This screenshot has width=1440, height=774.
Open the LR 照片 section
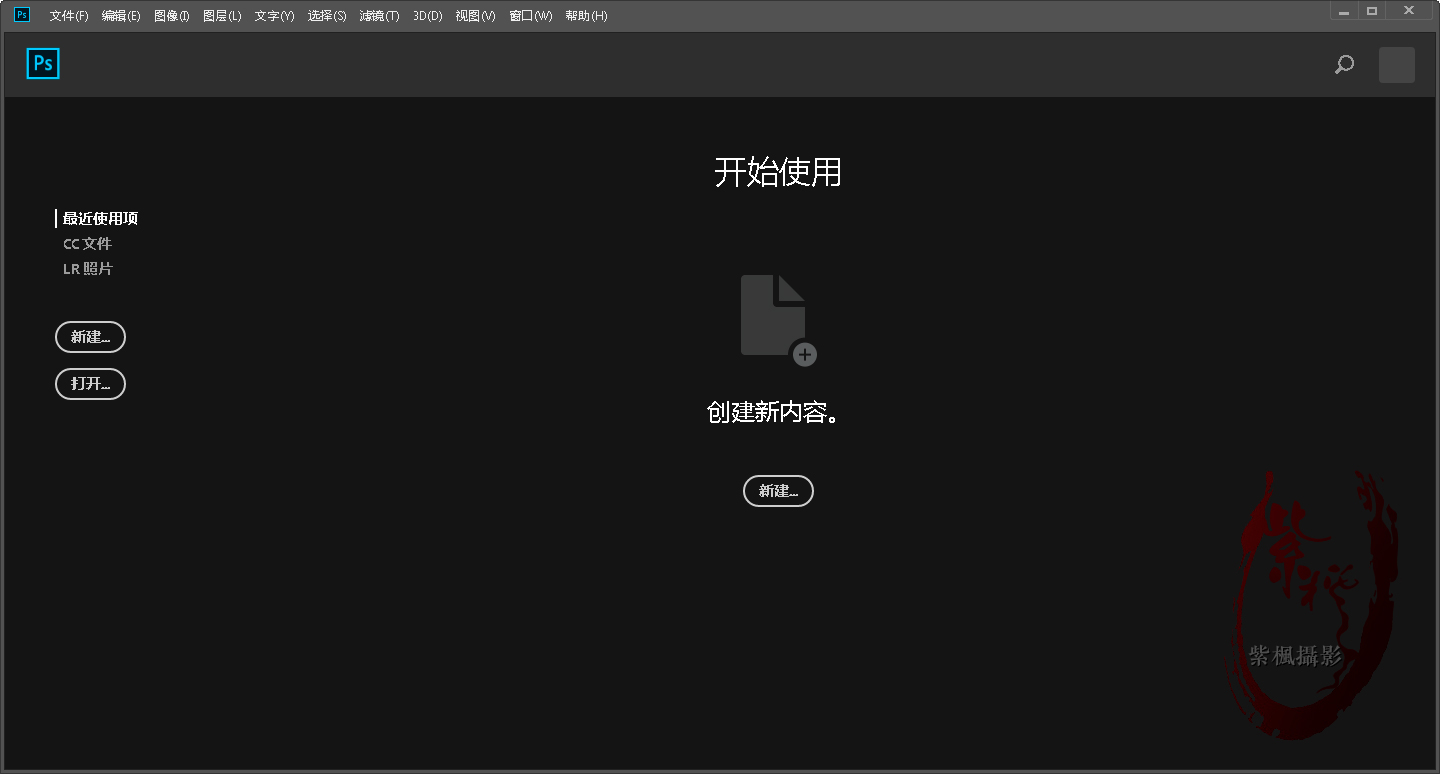click(88, 268)
